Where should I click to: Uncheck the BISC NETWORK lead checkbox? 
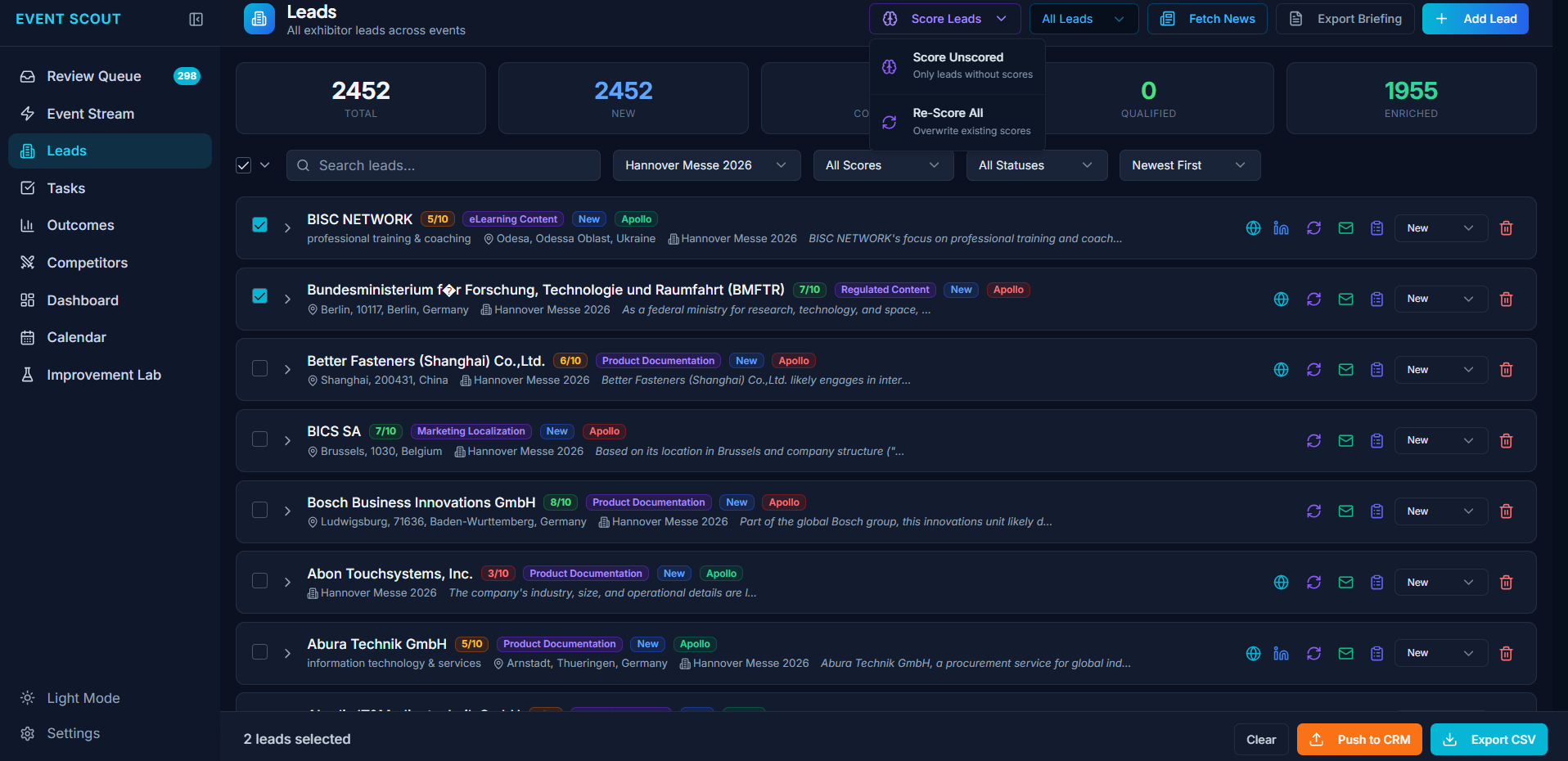coord(260,225)
